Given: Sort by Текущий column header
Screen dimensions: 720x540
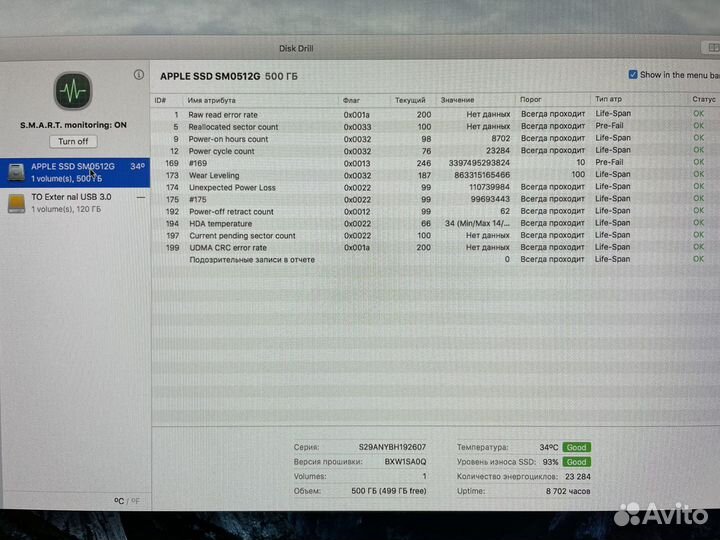Looking at the screenshot, I should 410,100.
